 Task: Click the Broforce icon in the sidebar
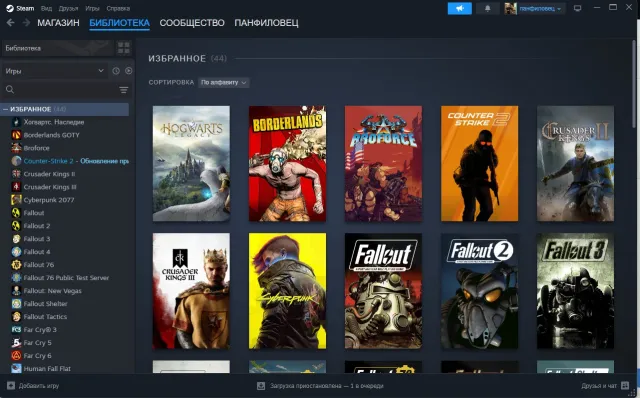(x=16, y=148)
